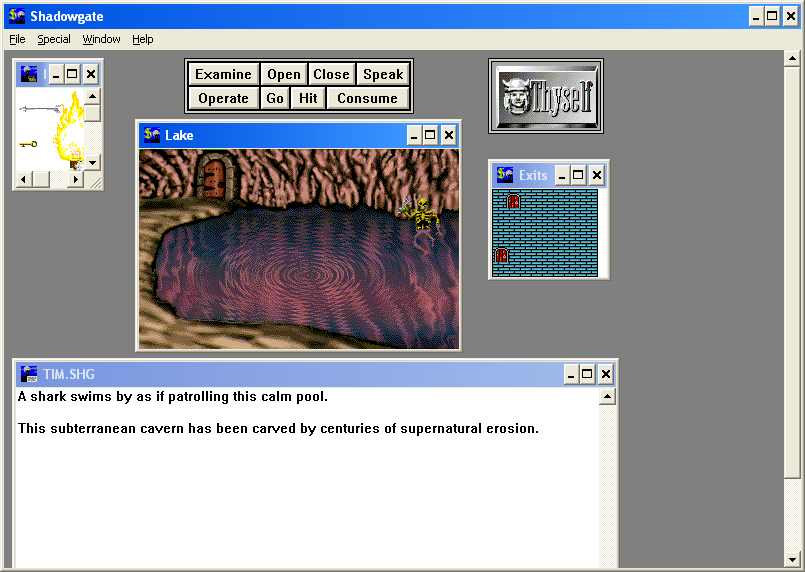The width and height of the screenshot is (805, 572).
Task: Activate the Speak command
Action: [x=383, y=74]
